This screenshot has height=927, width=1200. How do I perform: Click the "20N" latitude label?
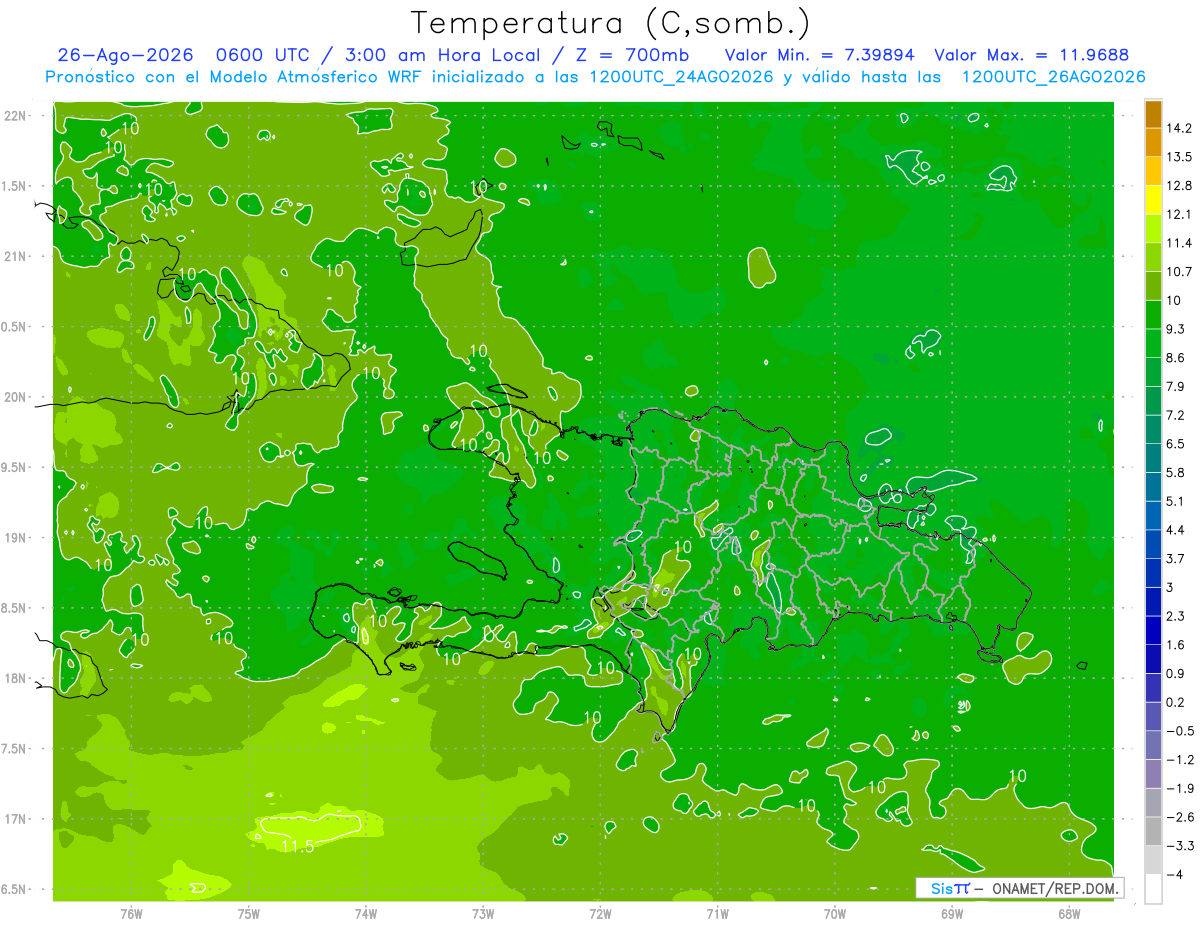pyautogui.click(x=15, y=397)
